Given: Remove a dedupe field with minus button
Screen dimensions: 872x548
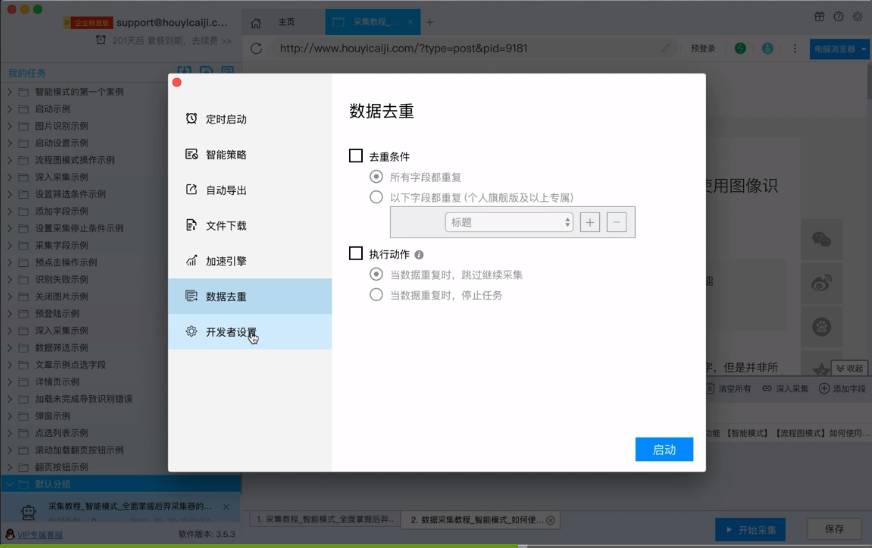Looking at the screenshot, I should (617, 222).
